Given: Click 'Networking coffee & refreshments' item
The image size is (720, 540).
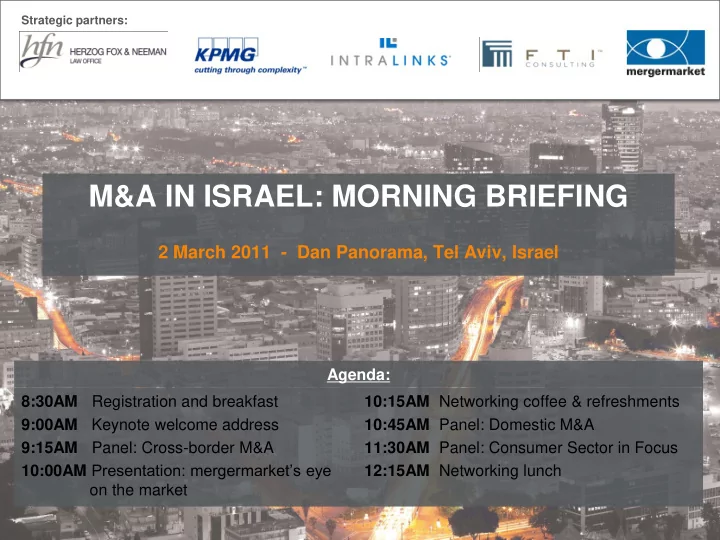Looking at the screenshot, I should pos(559,401).
